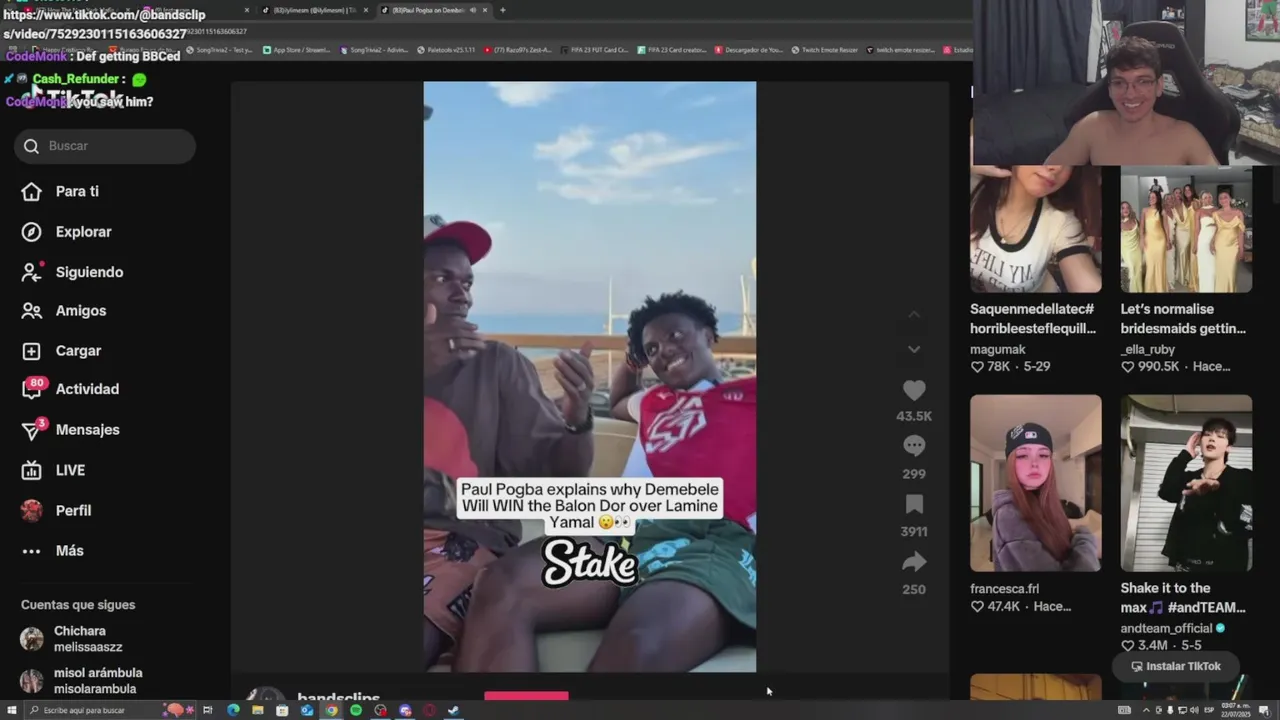1280x720 pixels.
Task: Open a new browser tab with plus
Action: coord(502,10)
